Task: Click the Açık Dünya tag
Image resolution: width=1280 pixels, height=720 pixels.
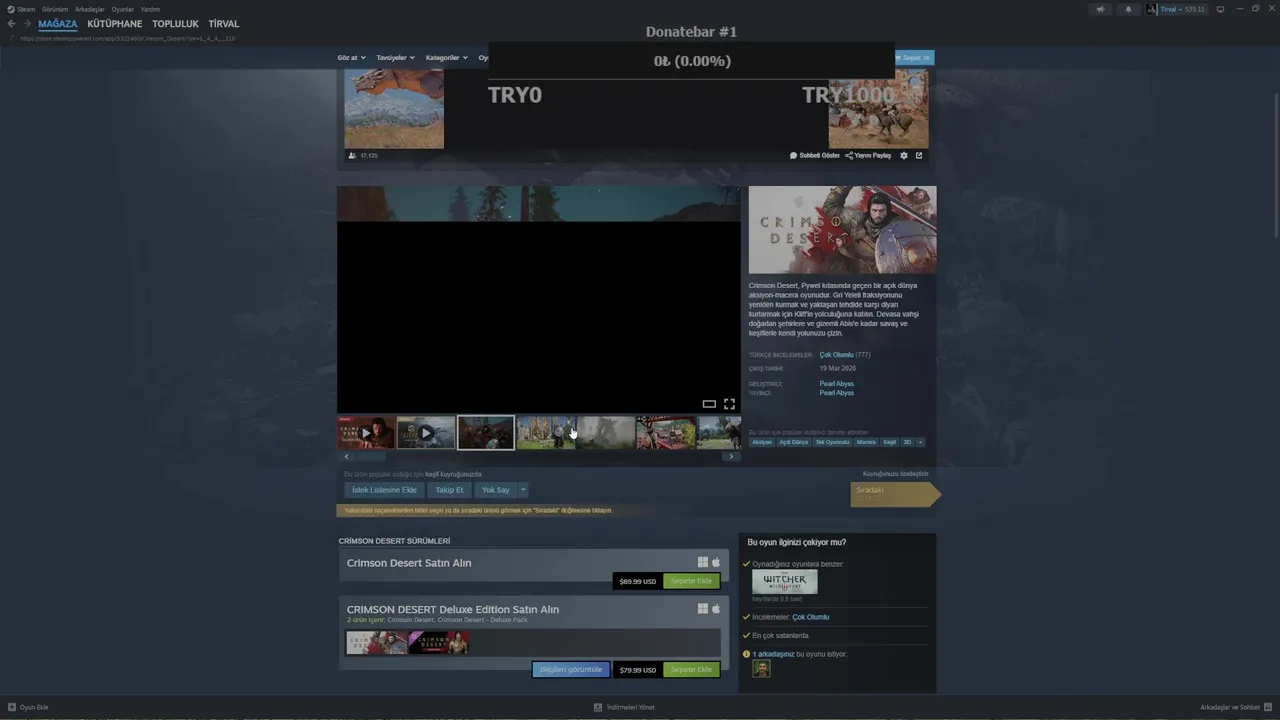Action: pyautogui.click(x=794, y=442)
